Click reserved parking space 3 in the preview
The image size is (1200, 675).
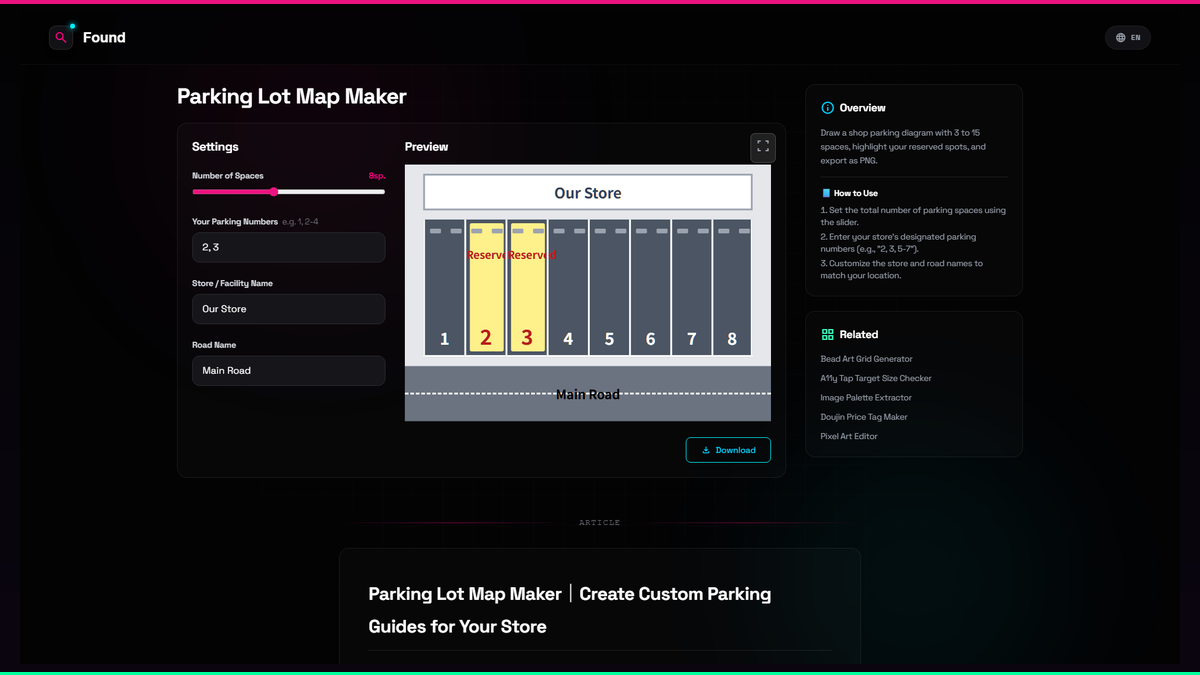coord(527,287)
